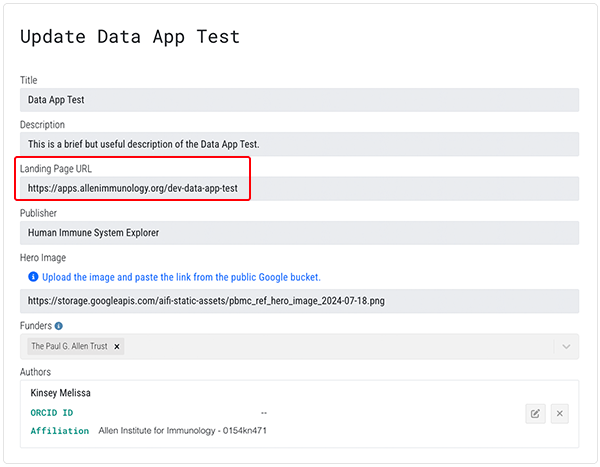
Task: Expand the Funders dropdown chevron
Action: (x=566, y=346)
